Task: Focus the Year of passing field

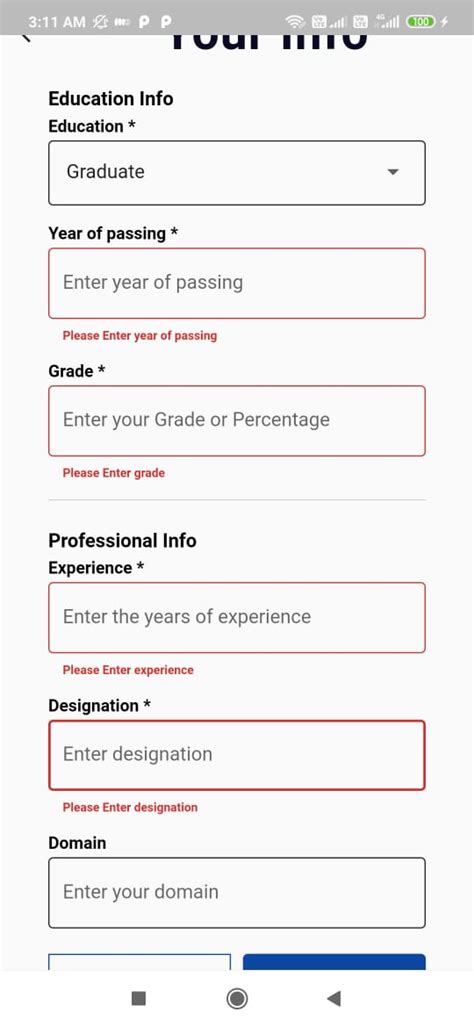Action: point(236,283)
